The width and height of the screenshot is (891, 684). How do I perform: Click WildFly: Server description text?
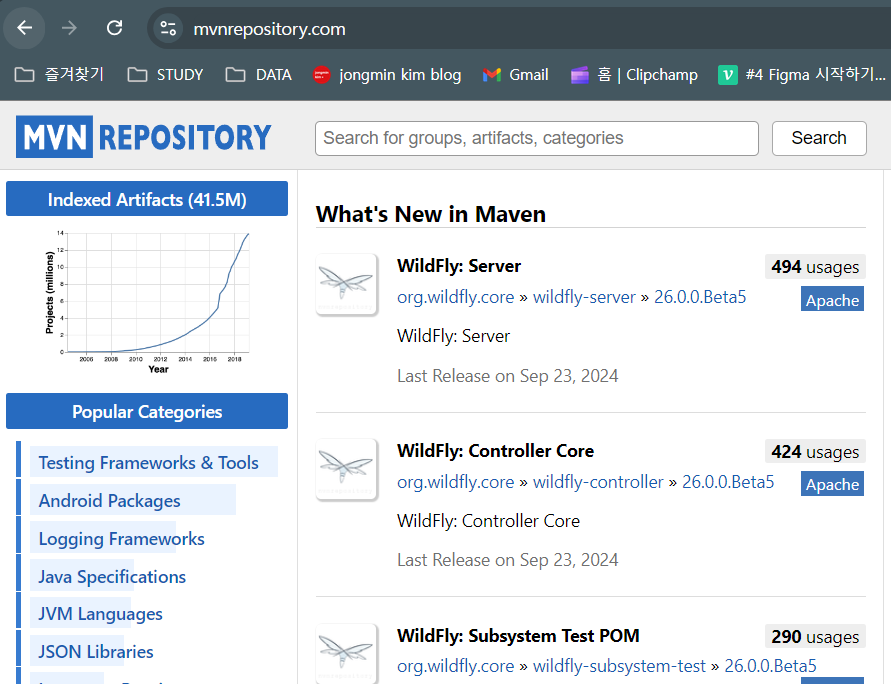[453, 336]
